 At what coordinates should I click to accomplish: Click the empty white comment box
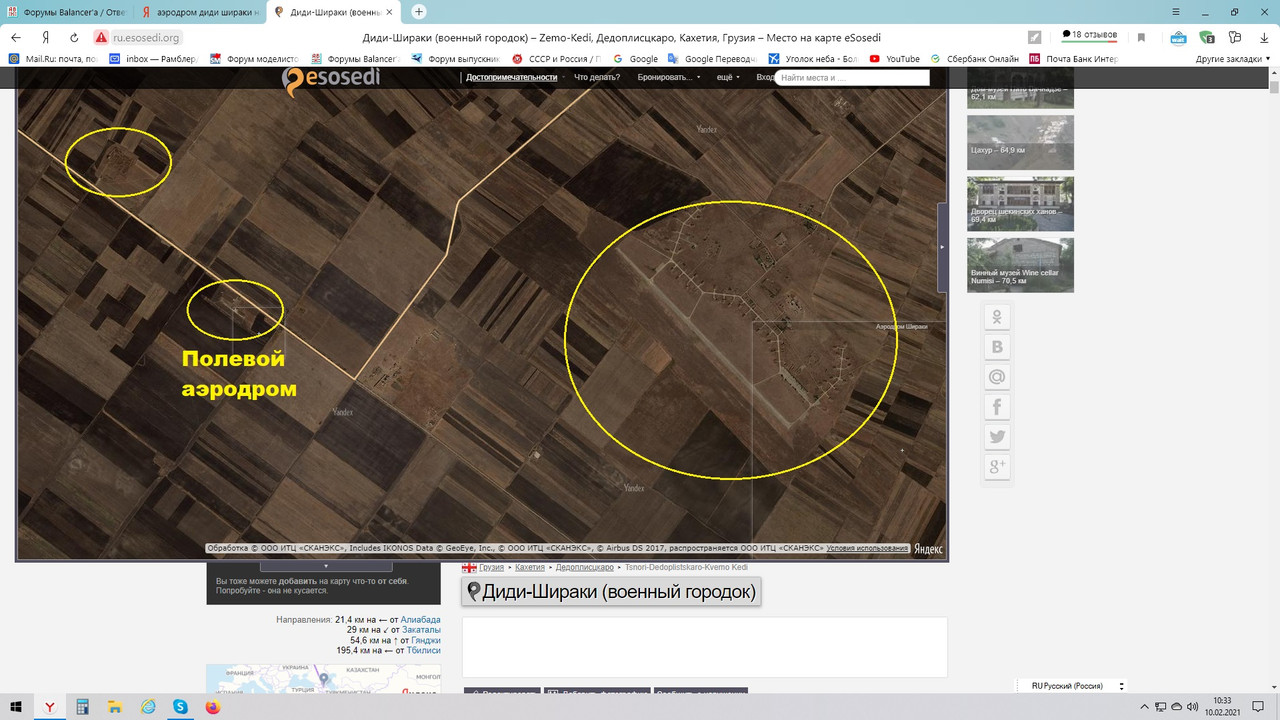pos(704,647)
